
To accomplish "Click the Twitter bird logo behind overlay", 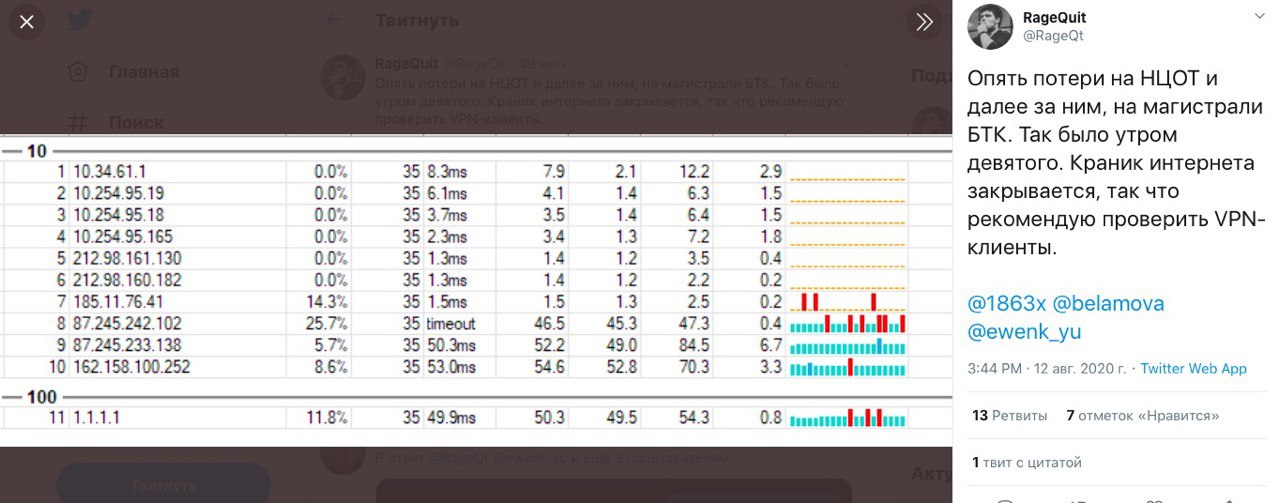I will [x=80, y=21].
